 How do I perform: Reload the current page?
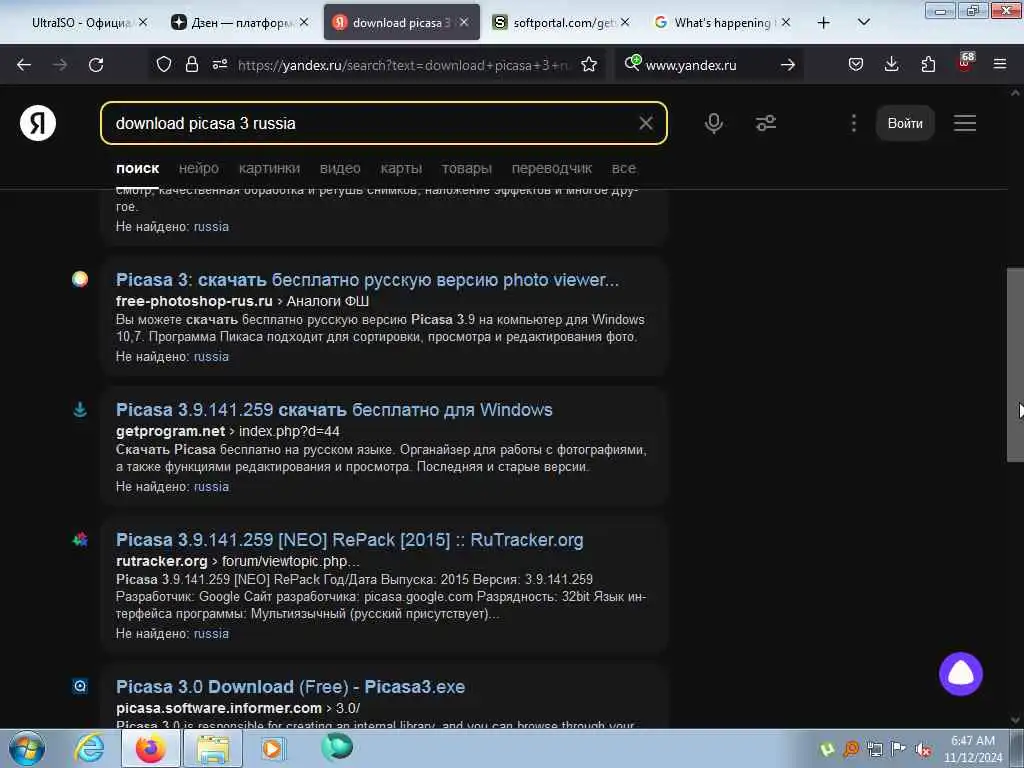coord(96,65)
